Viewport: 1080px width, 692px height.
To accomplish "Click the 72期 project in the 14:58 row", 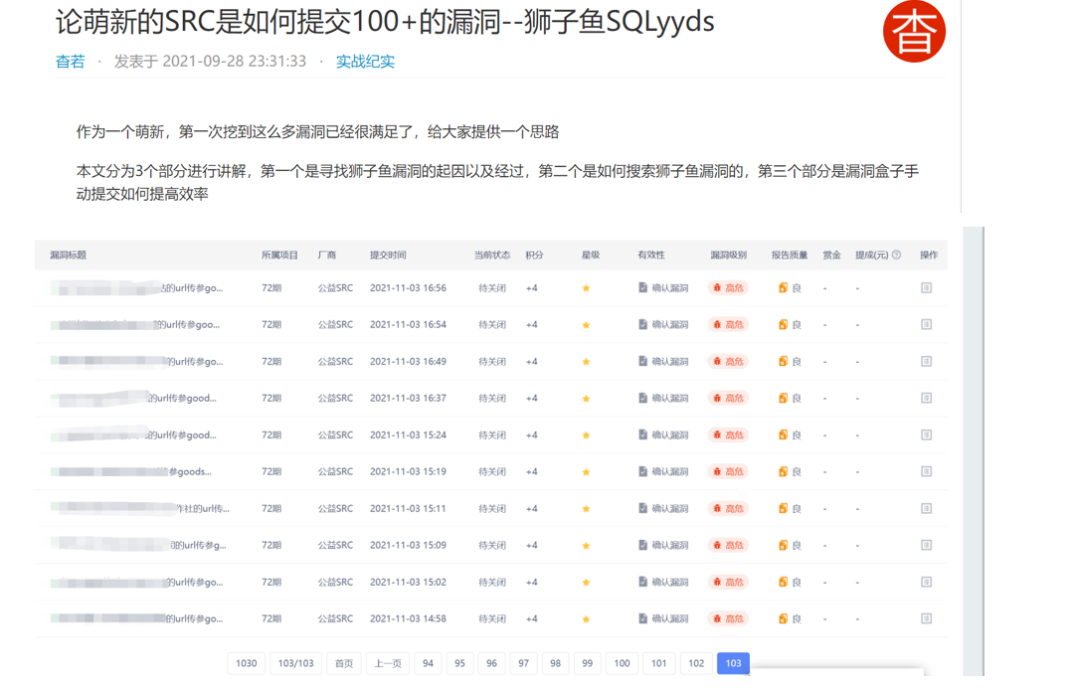I will [271, 619].
